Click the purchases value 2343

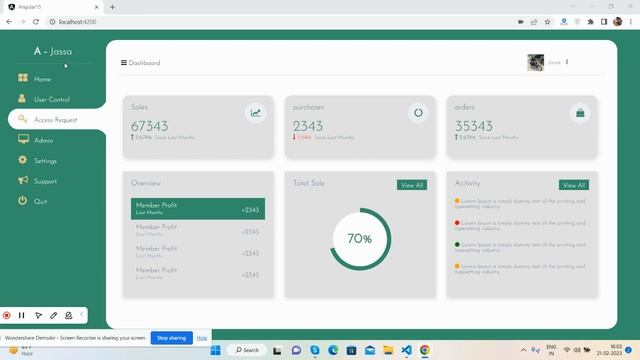(x=308, y=126)
